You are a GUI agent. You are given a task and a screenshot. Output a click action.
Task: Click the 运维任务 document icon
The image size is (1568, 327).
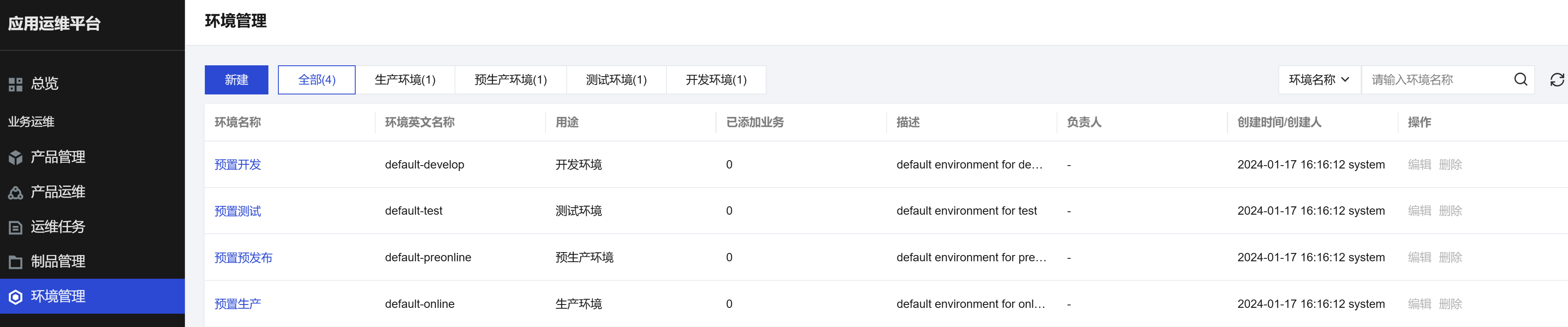coord(16,228)
